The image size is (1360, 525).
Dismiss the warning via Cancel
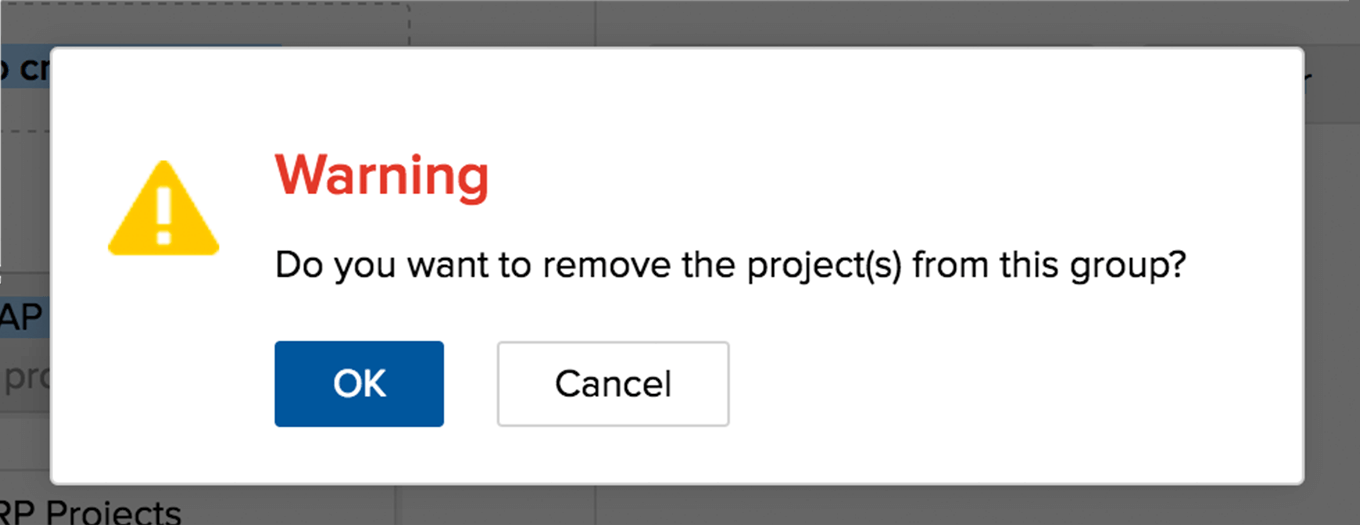(x=613, y=384)
